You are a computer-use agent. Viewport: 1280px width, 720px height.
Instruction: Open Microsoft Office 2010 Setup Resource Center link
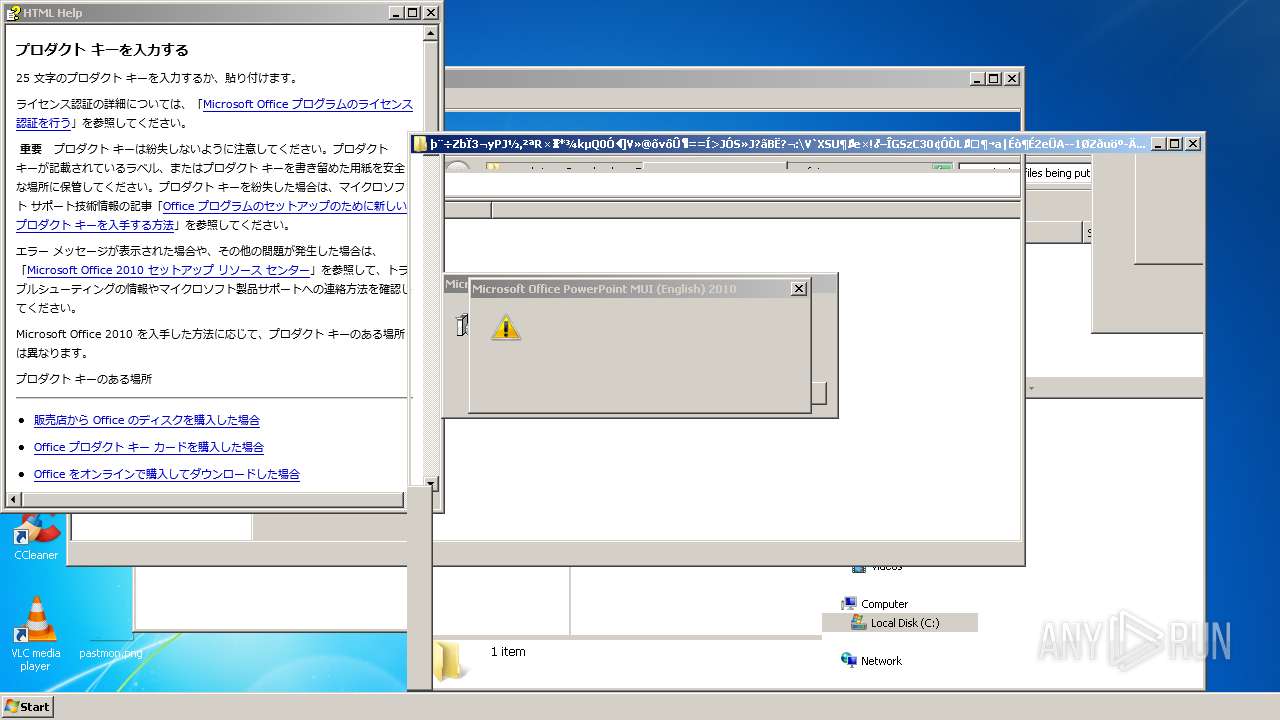point(169,270)
